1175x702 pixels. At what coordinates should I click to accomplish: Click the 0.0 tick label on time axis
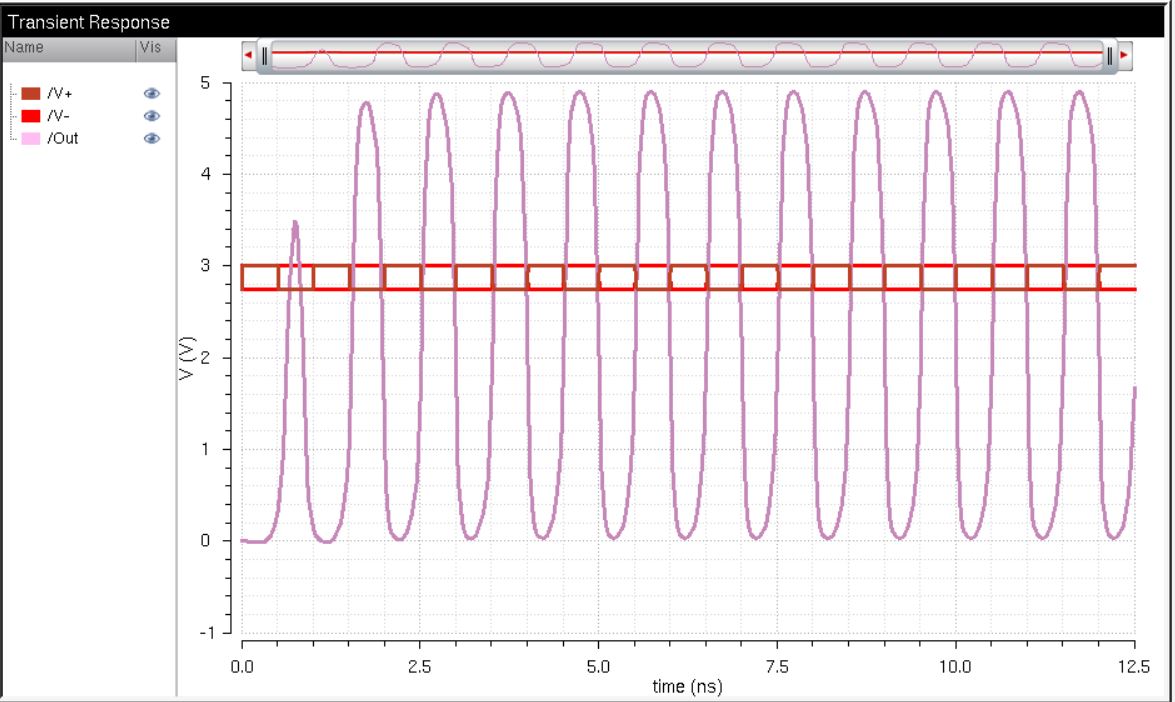pyautogui.click(x=241, y=667)
